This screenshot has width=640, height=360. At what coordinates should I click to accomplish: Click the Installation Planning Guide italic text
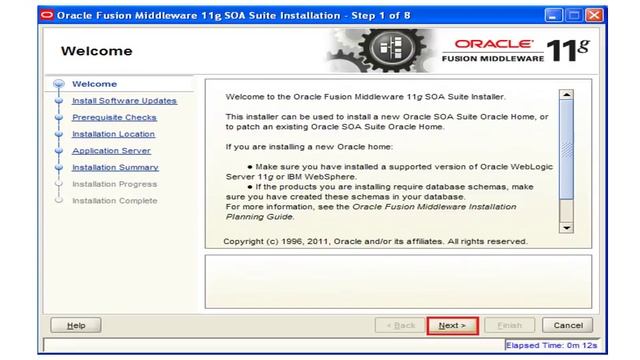coord(371,212)
